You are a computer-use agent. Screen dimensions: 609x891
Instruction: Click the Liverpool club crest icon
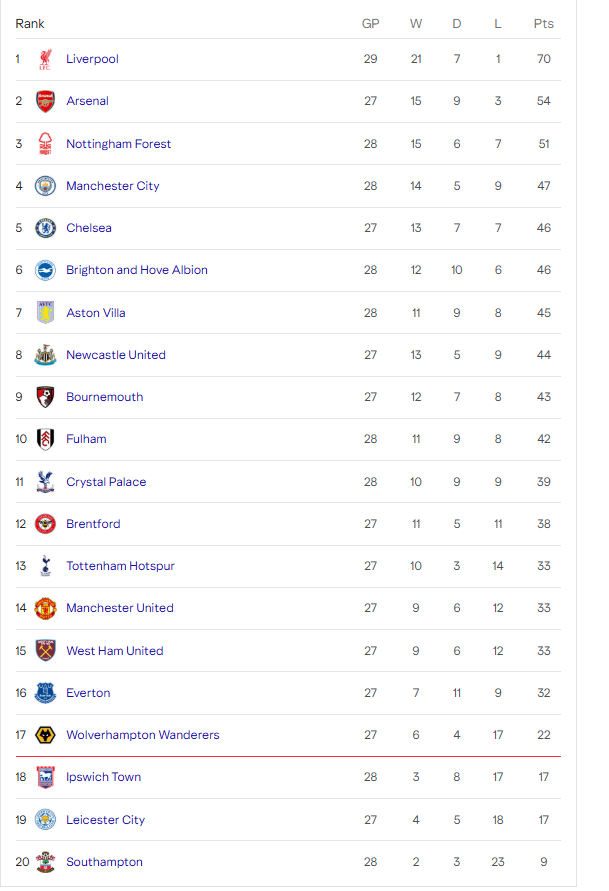(x=45, y=59)
